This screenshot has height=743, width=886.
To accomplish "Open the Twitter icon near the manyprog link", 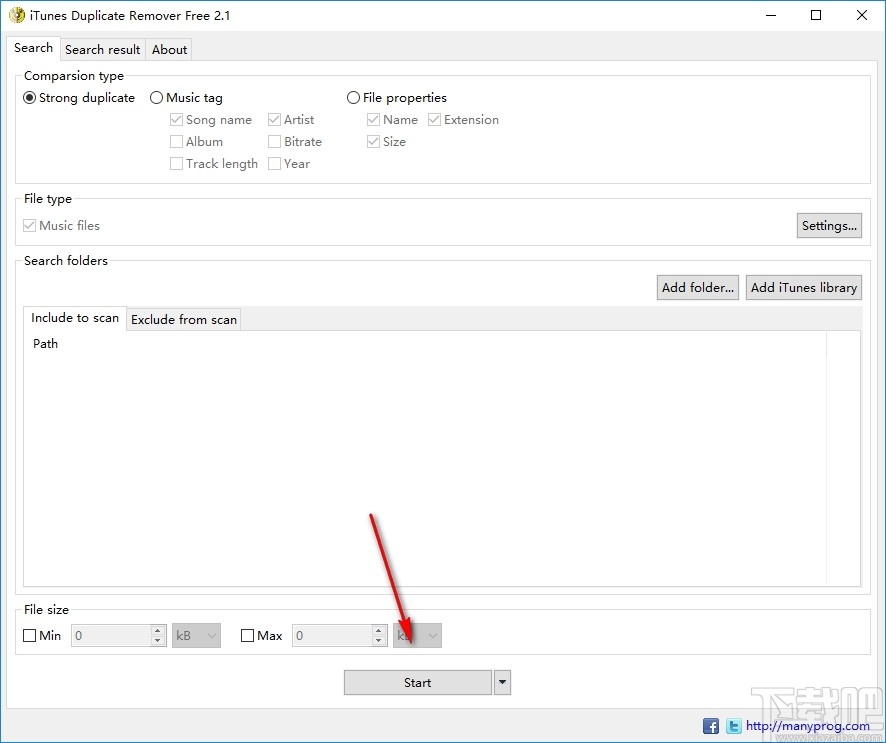I will pos(733,726).
